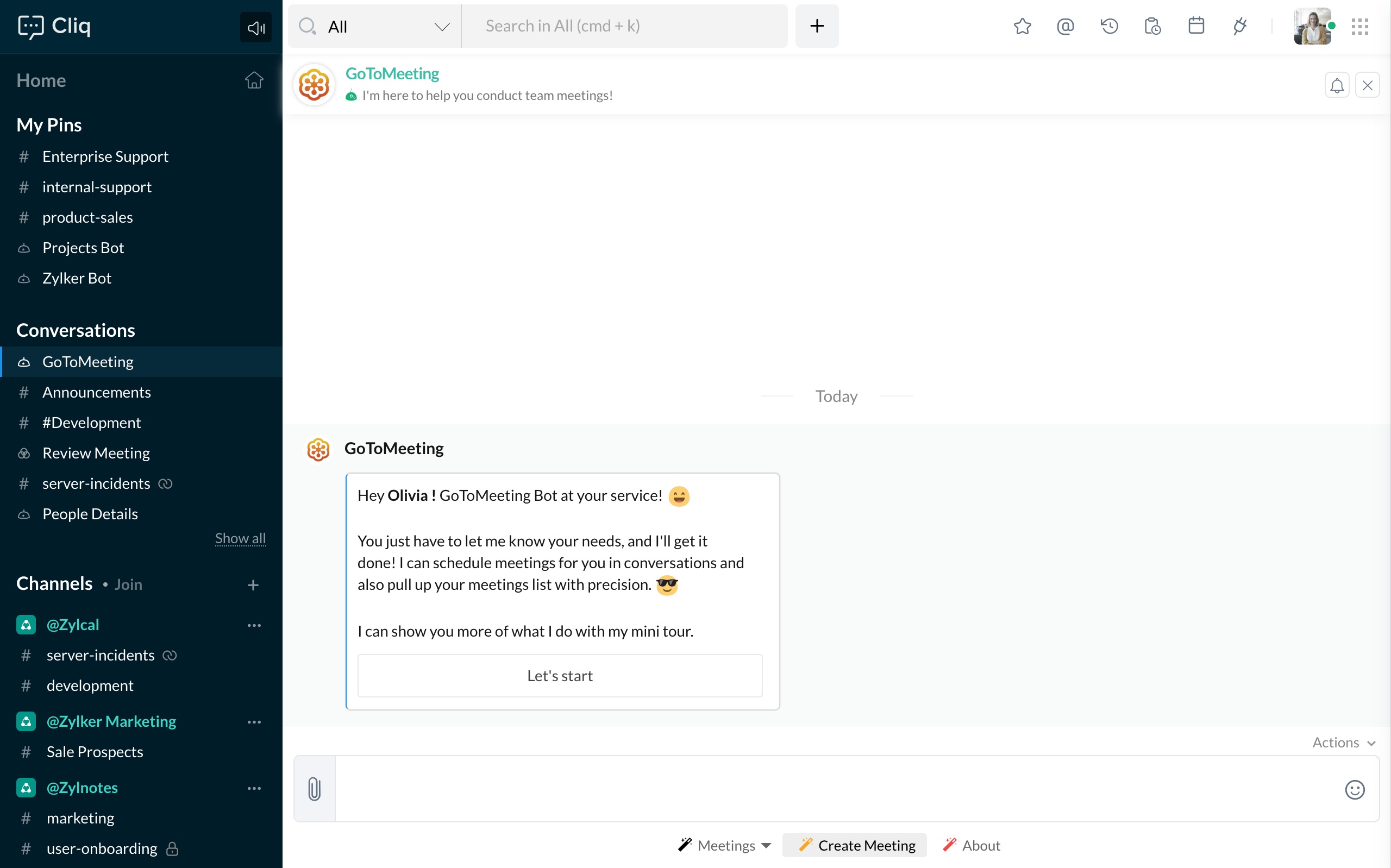Click @Zylker Marketing team icon
This screenshot has width=1391, height=868.
click(26, 721)
